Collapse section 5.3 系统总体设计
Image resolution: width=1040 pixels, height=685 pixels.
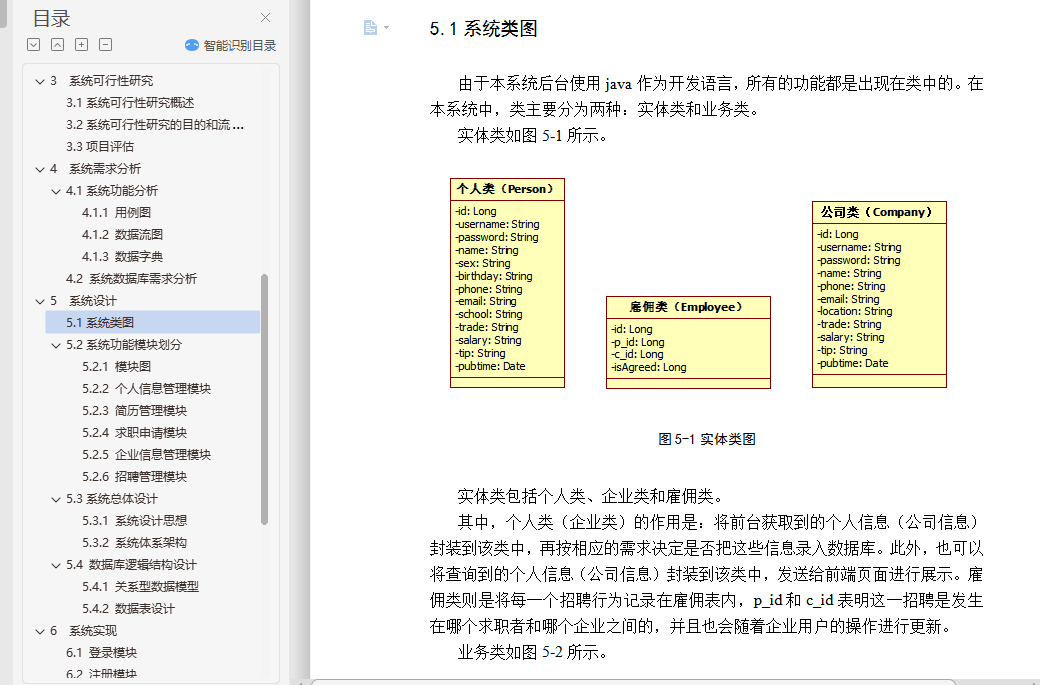click(x=56, y=499)
